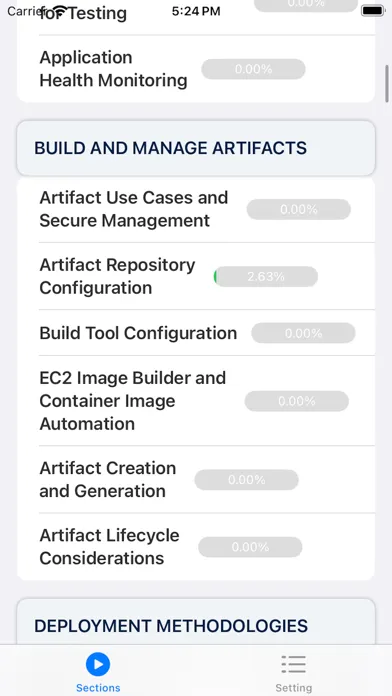Open Artifact Repository Configuration topic
Screen dimensions: 392x696
196,276
